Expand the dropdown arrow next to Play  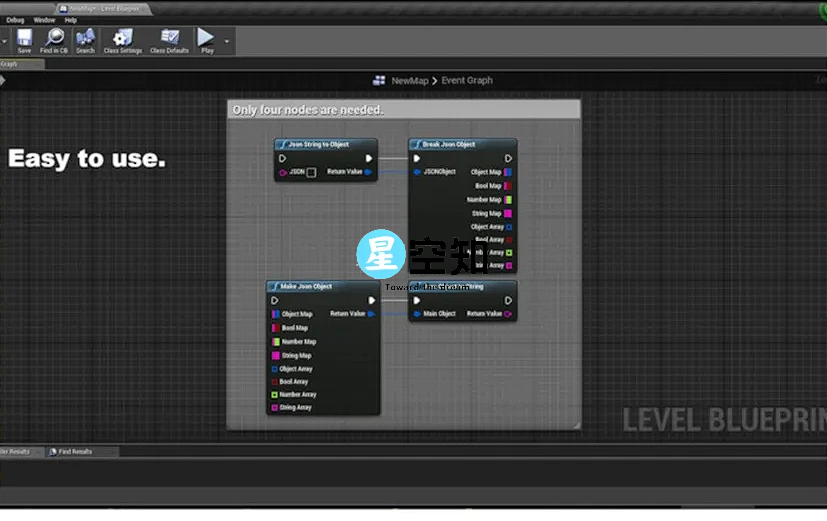[x=227, y=41]
